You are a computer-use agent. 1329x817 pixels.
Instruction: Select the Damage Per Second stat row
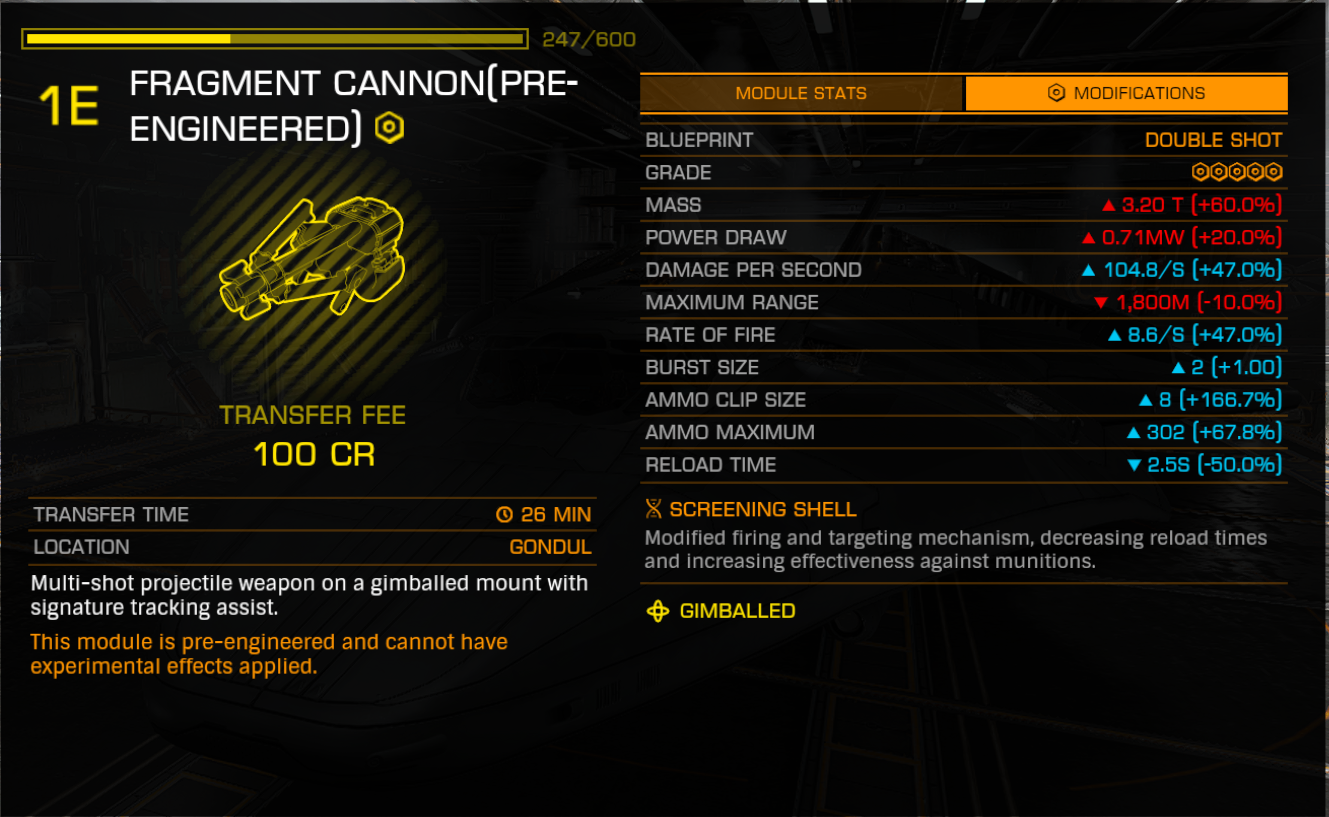(964, 270)
